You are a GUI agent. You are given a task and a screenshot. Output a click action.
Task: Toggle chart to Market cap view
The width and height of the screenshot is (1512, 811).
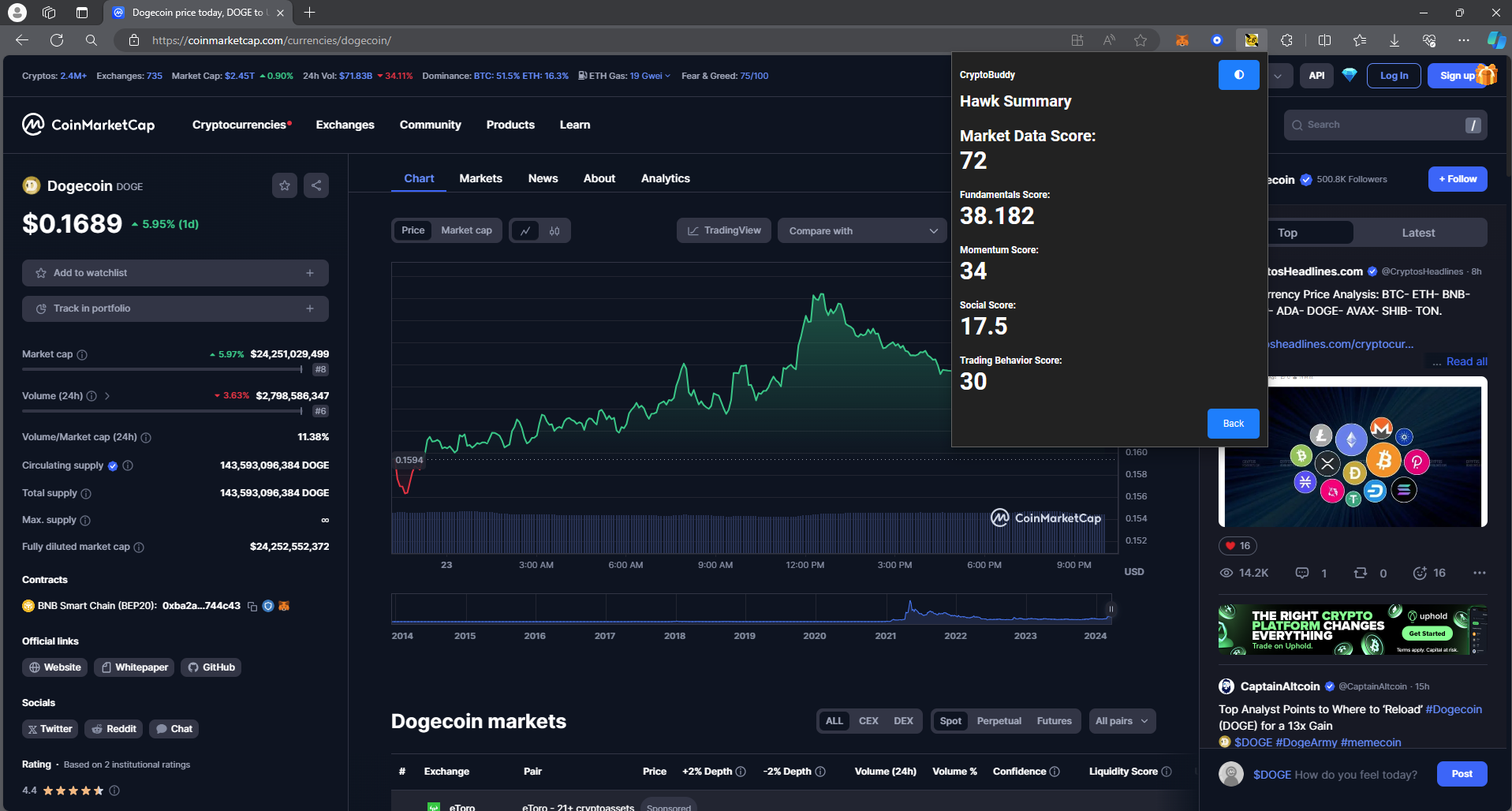[466, 230]
